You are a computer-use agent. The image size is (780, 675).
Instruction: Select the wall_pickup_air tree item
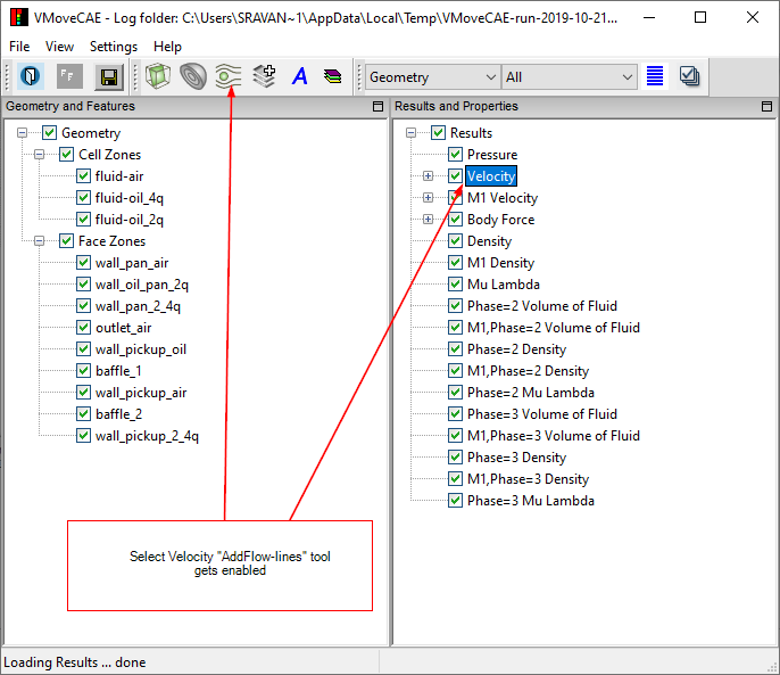tap(141, 392)
